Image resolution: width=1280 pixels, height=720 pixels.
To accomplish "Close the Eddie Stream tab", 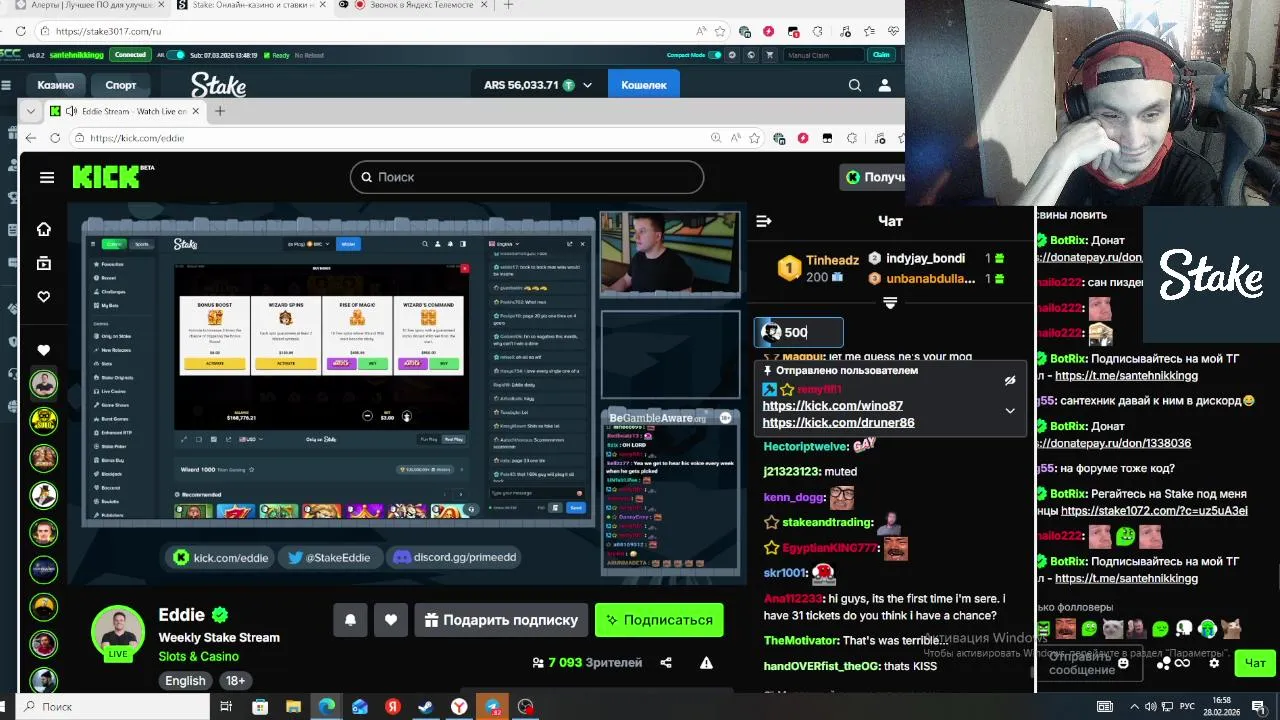I will pyautogui.click(x=196, y=111).
